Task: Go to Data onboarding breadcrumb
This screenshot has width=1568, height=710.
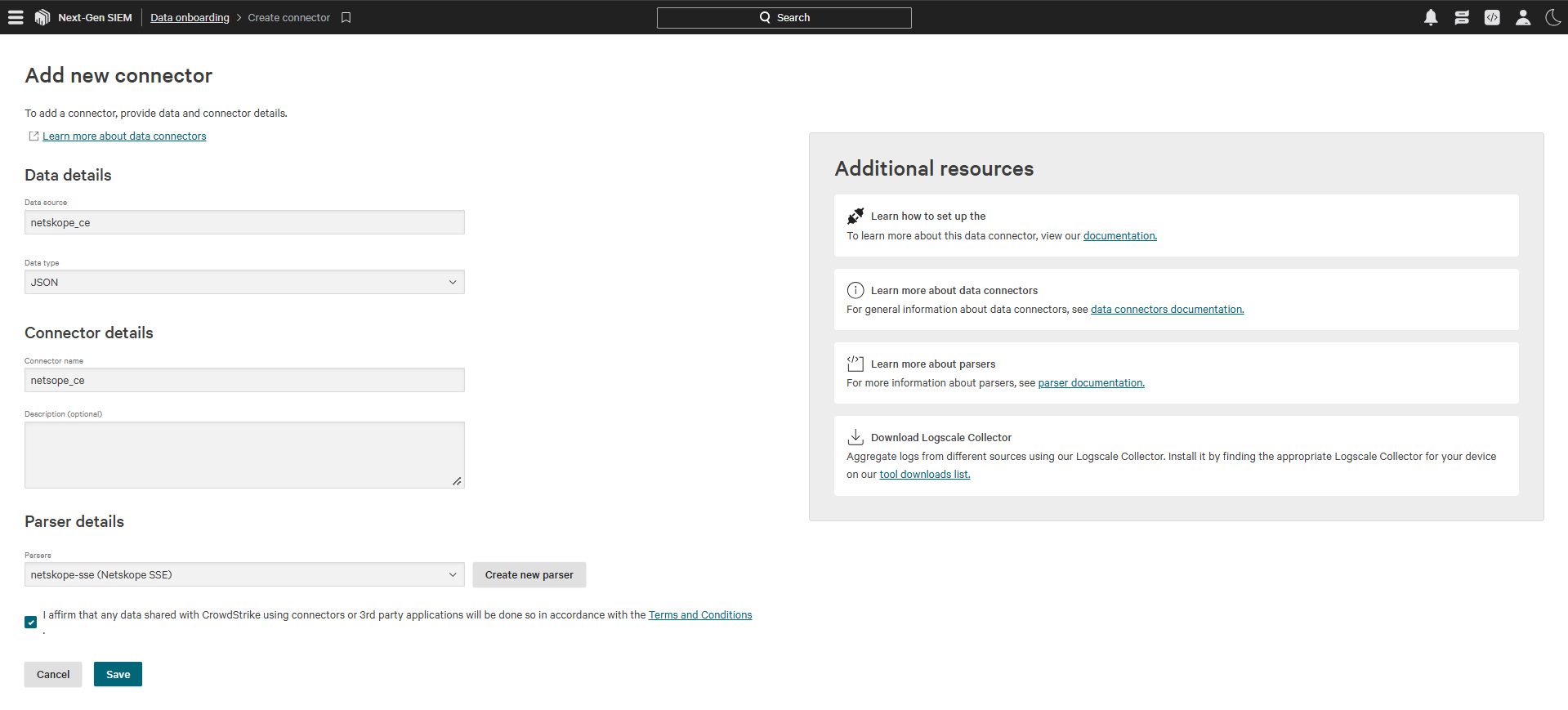Action: pos(190,17)
